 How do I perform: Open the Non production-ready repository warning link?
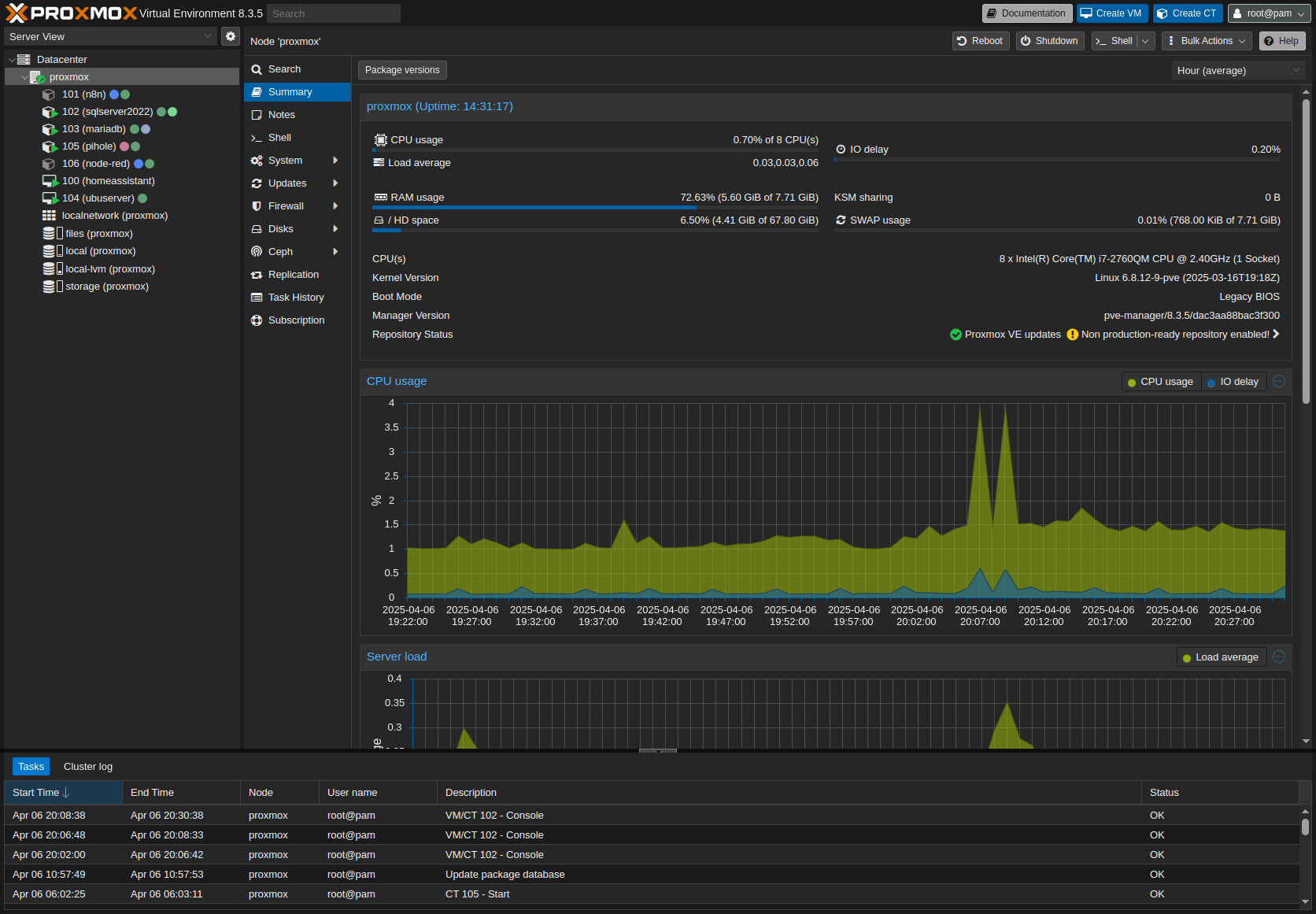click(1173, 334)
